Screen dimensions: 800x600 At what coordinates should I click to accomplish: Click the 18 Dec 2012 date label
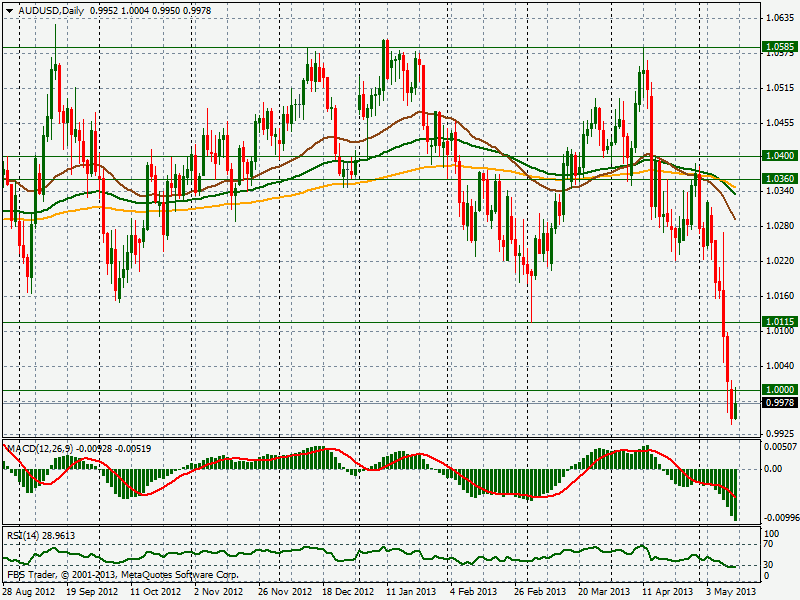pos(348,591)
